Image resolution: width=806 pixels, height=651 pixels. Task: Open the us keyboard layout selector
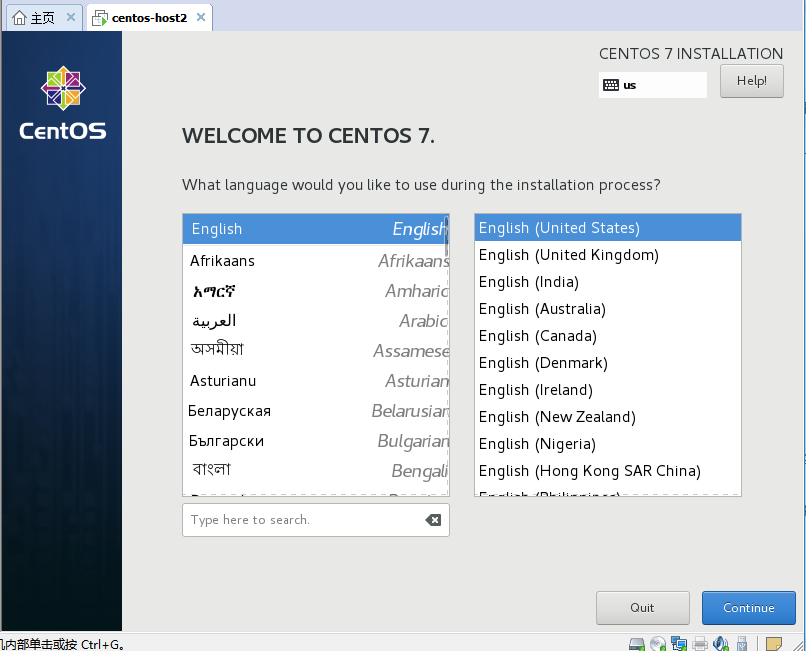[x=653, y=85]
